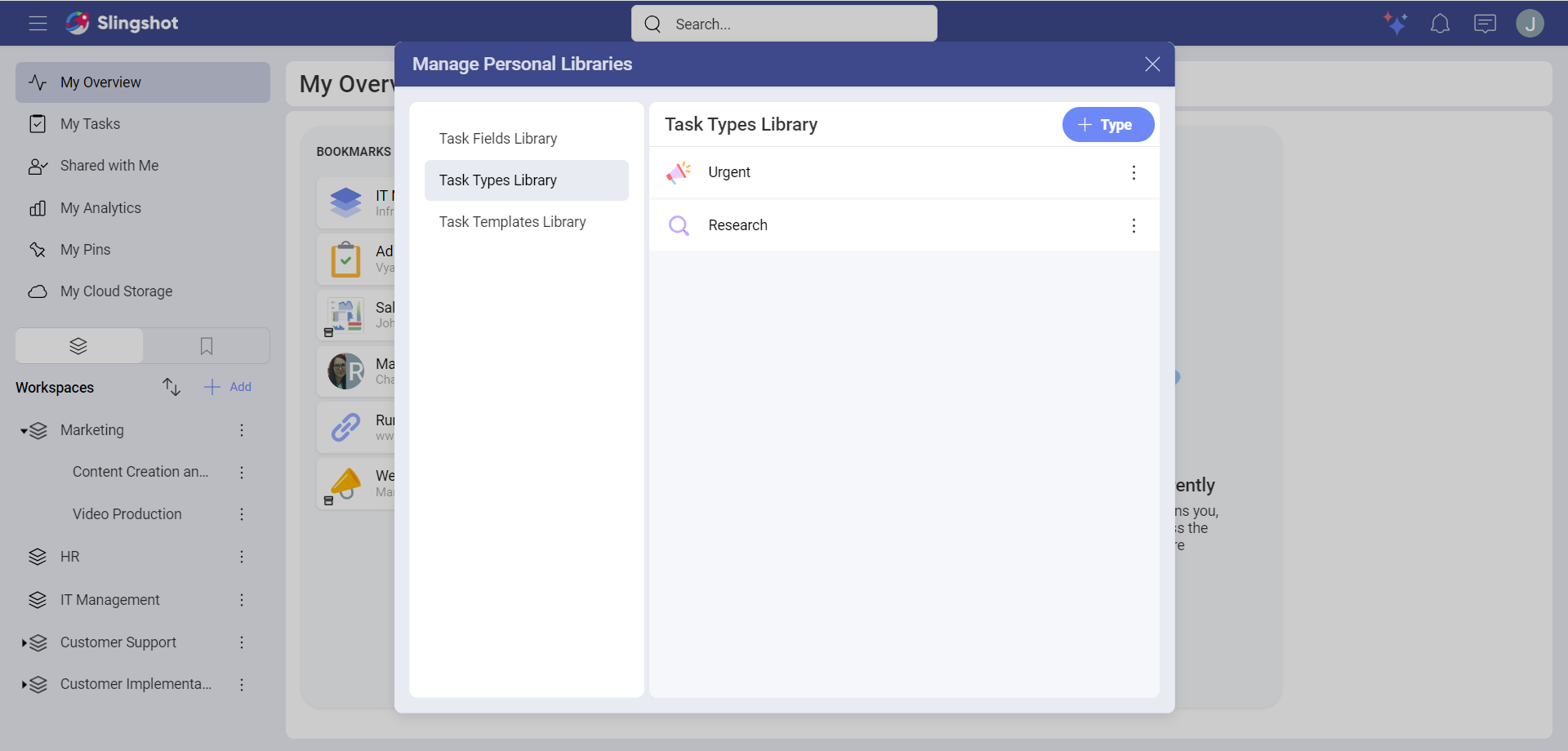Open the IT Management workspace
The width and height of the screenshot is (1568, 751).
(x=110, y=600)
